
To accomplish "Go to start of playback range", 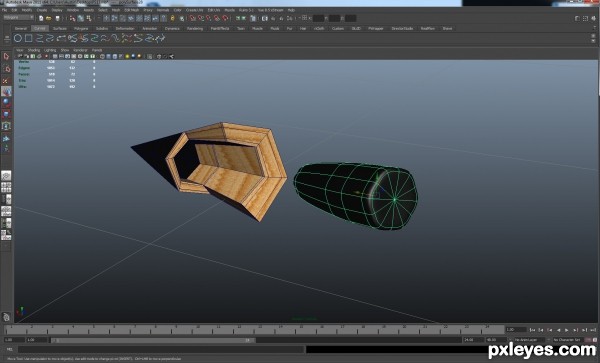I will coord(532,330).
